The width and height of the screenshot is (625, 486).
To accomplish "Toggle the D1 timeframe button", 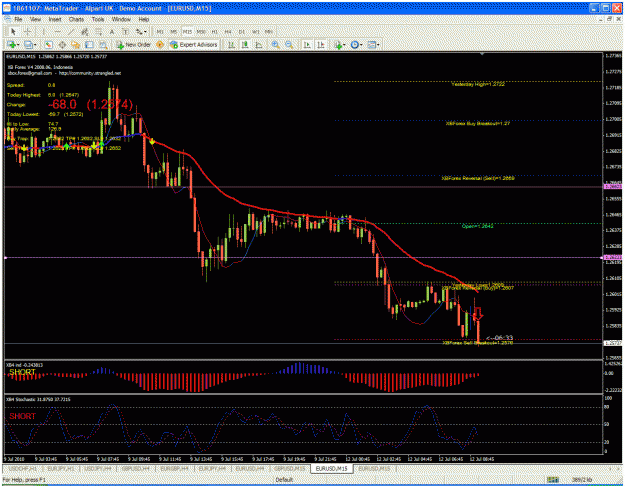I will [x=242, y=31].
